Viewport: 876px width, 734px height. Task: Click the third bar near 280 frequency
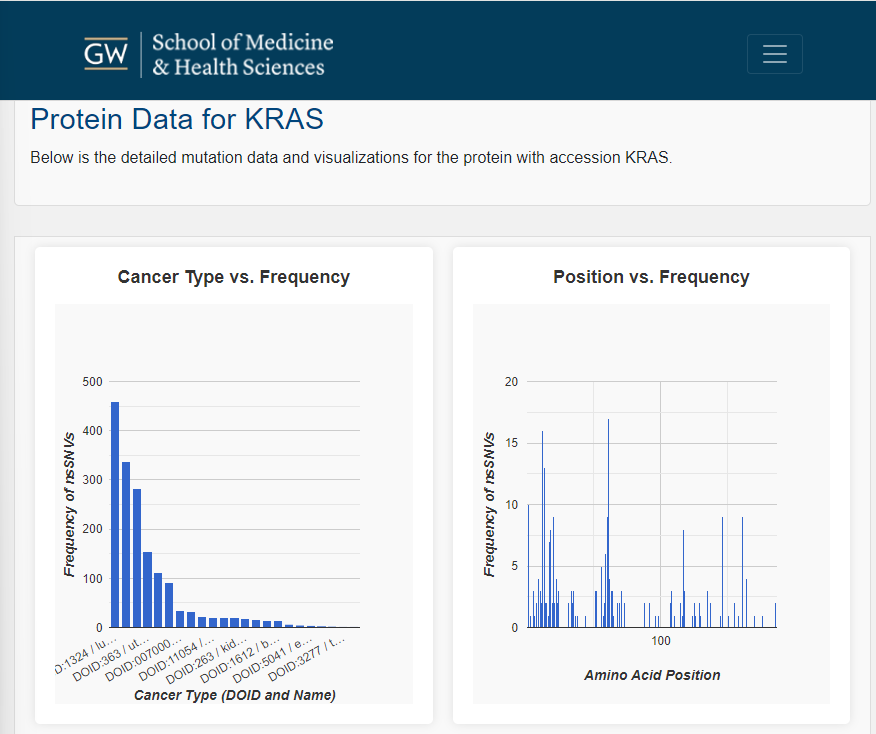tap(137, 558)
